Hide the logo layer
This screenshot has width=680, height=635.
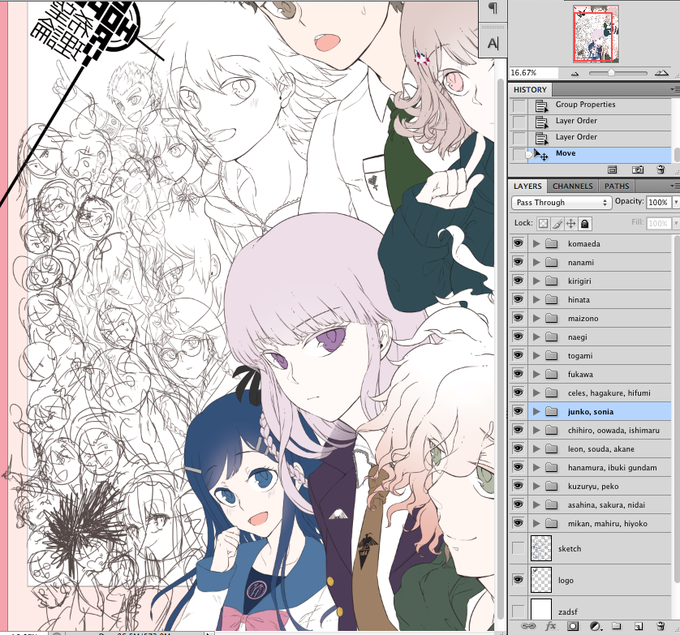(518, 580)
